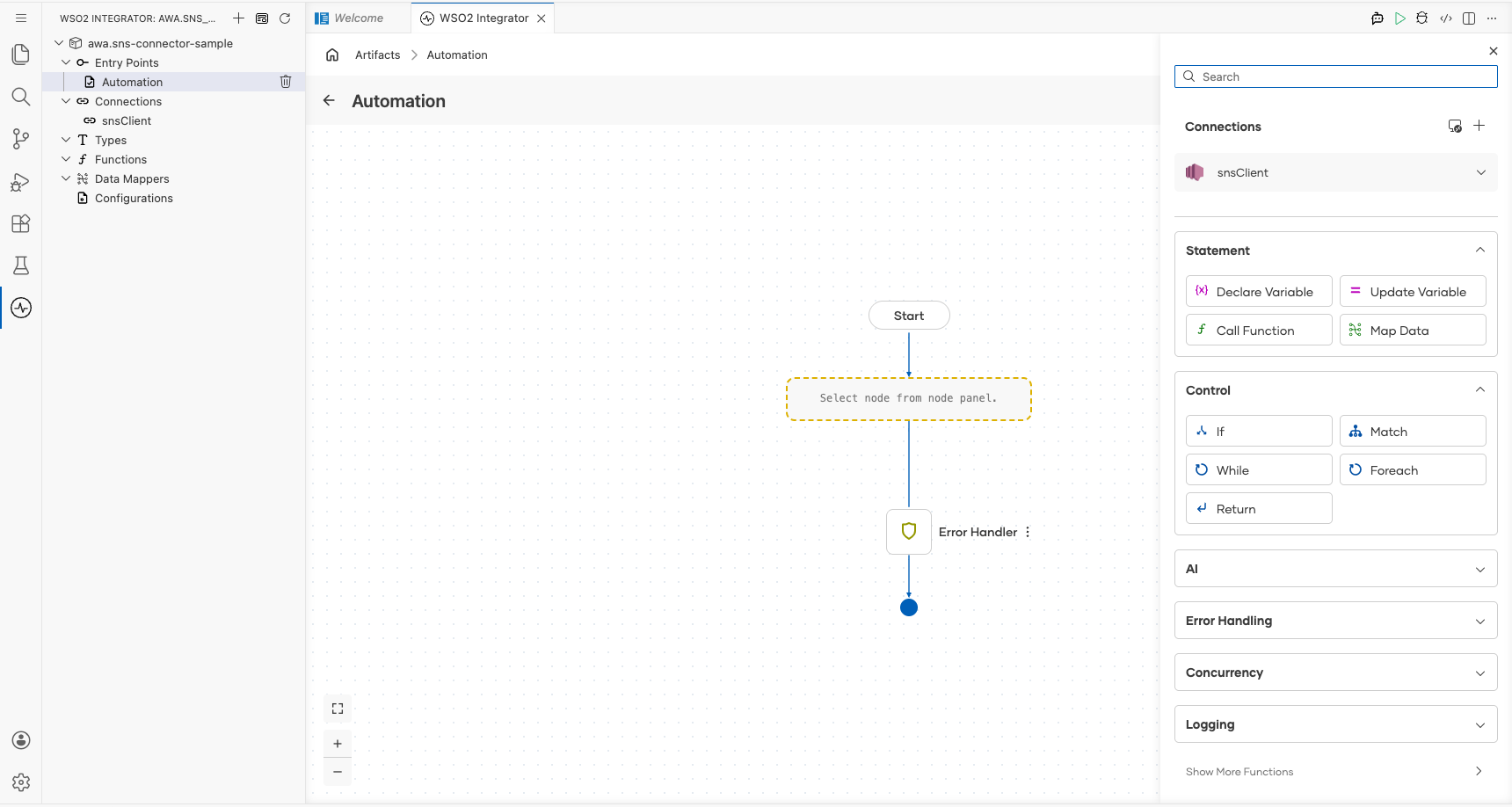Open Error Handler options menu
This screenshot has width=1512, height=807.
1028,532
